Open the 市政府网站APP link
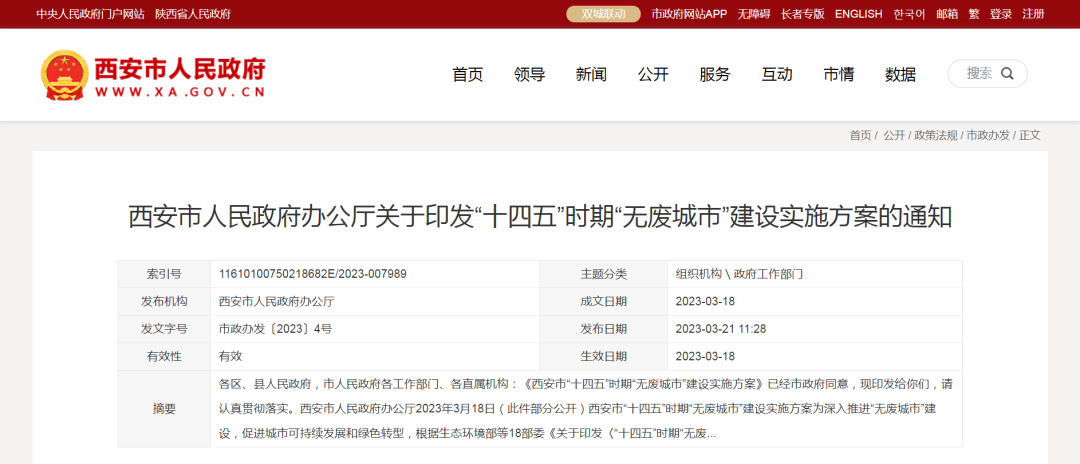Screen dimensions: 1080x464 689,14
